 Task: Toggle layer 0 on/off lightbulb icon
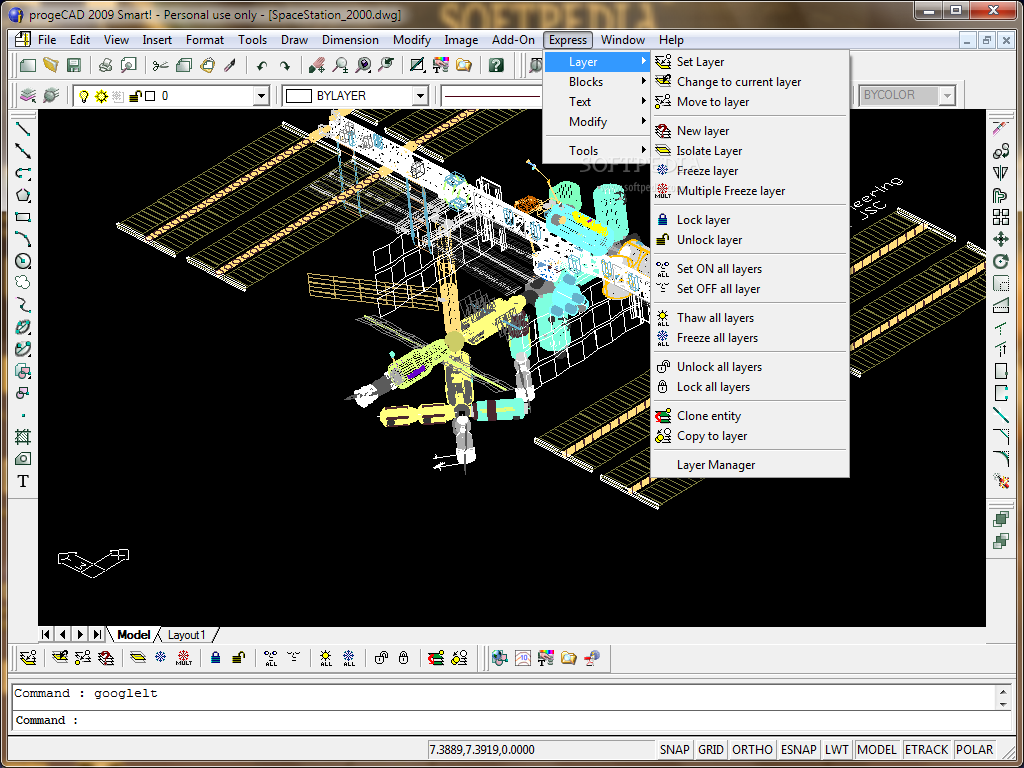pos(84,97)
